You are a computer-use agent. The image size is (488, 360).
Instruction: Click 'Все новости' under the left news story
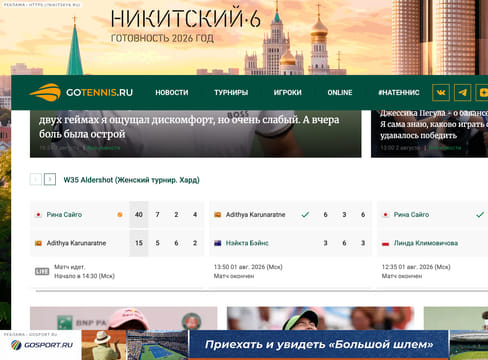click(104, 148)
